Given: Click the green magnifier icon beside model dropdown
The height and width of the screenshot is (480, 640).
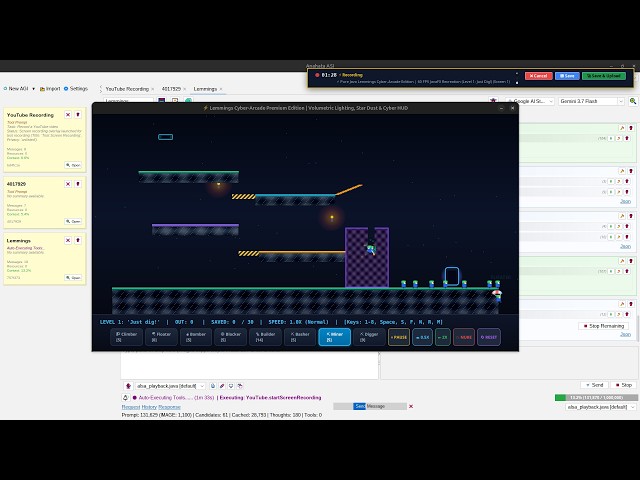Looking at the screenshot, I should 633,101.
